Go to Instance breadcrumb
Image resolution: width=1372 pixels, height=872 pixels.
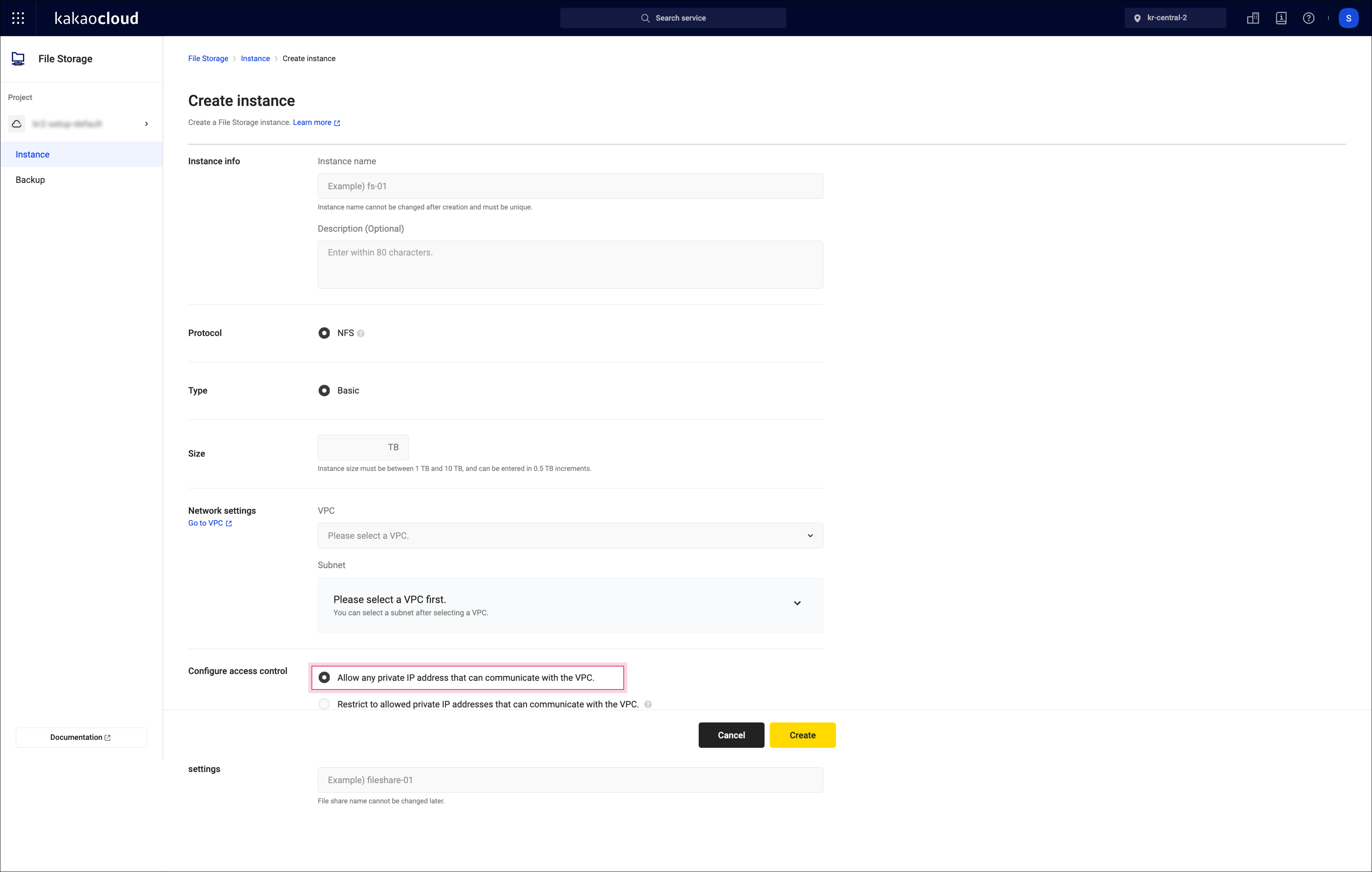[255, 59]
